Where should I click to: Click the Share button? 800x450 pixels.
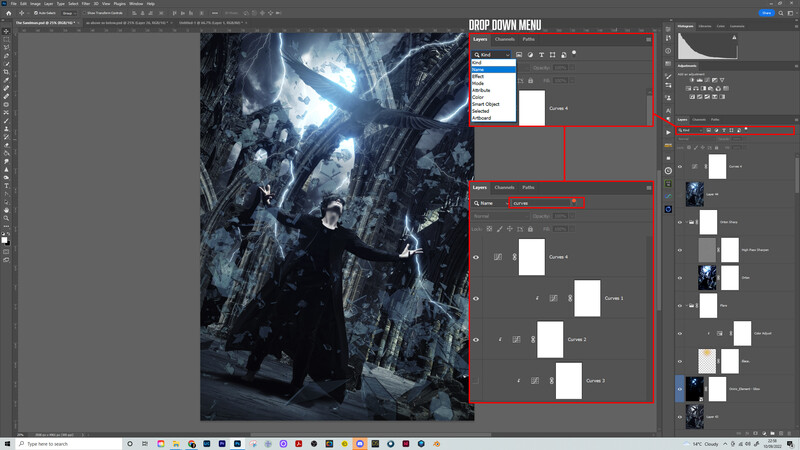coord(766,13)
